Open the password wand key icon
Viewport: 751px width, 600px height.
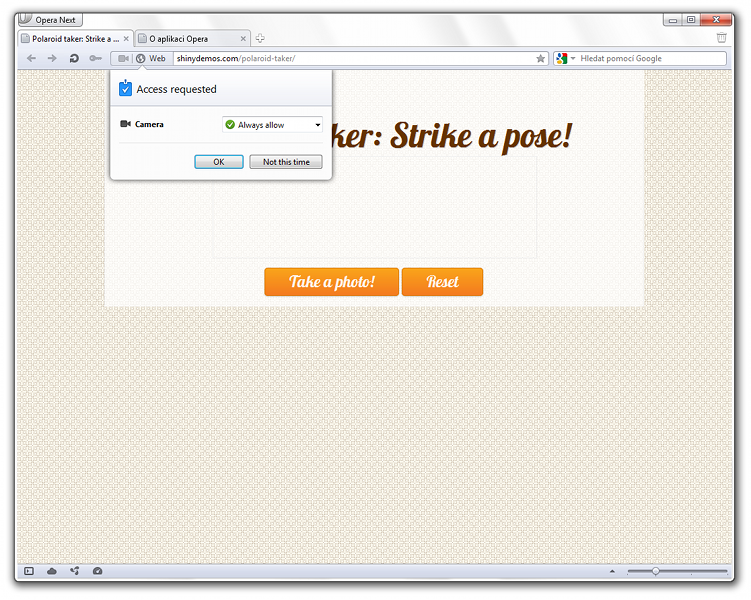click(95, 58)
